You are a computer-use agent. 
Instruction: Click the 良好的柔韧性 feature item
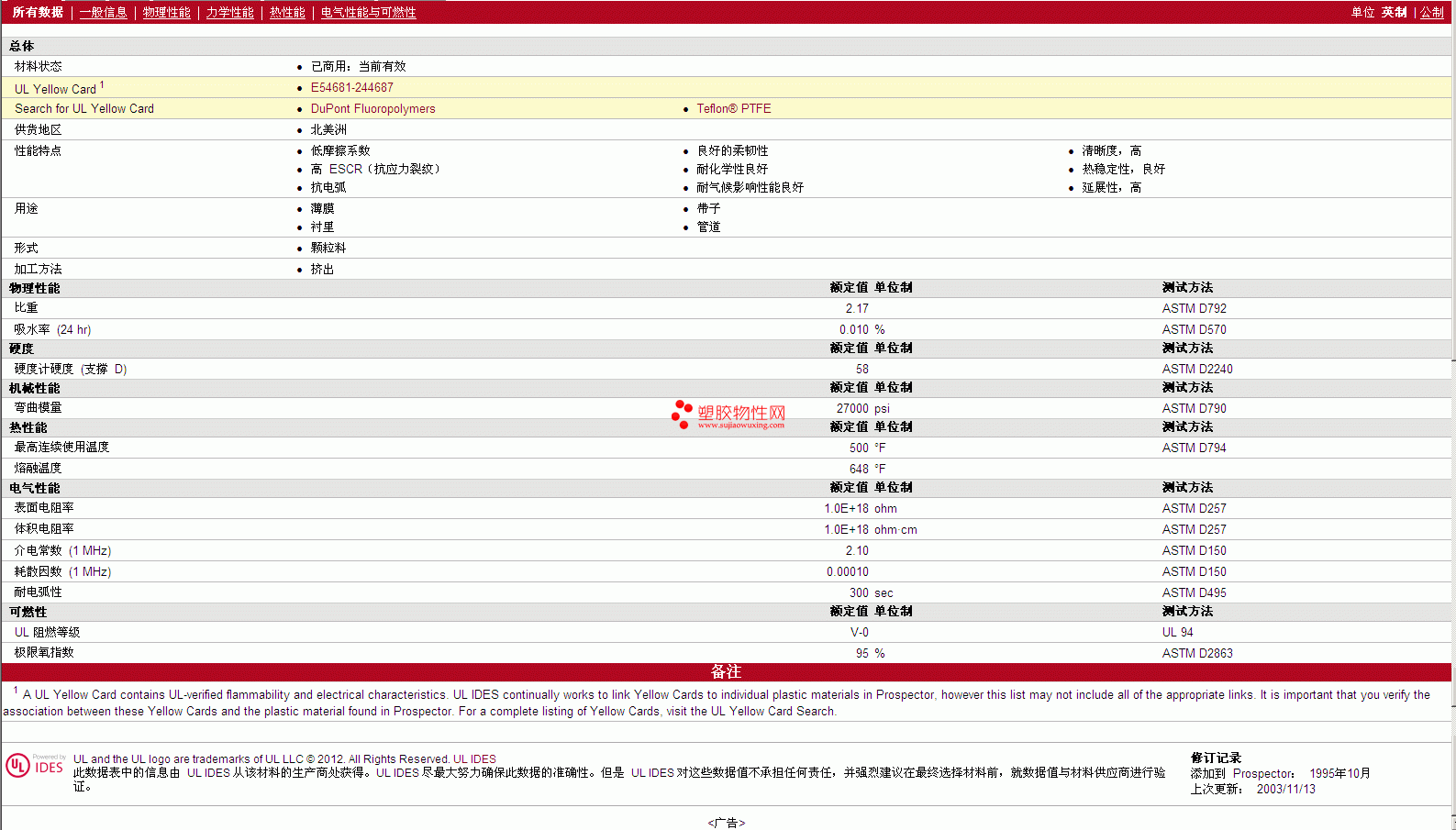[x=732, y=150]
